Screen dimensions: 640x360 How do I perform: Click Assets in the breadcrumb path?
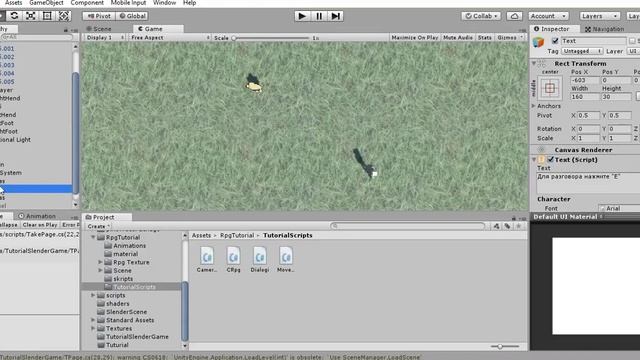click(x=201, y=236)
